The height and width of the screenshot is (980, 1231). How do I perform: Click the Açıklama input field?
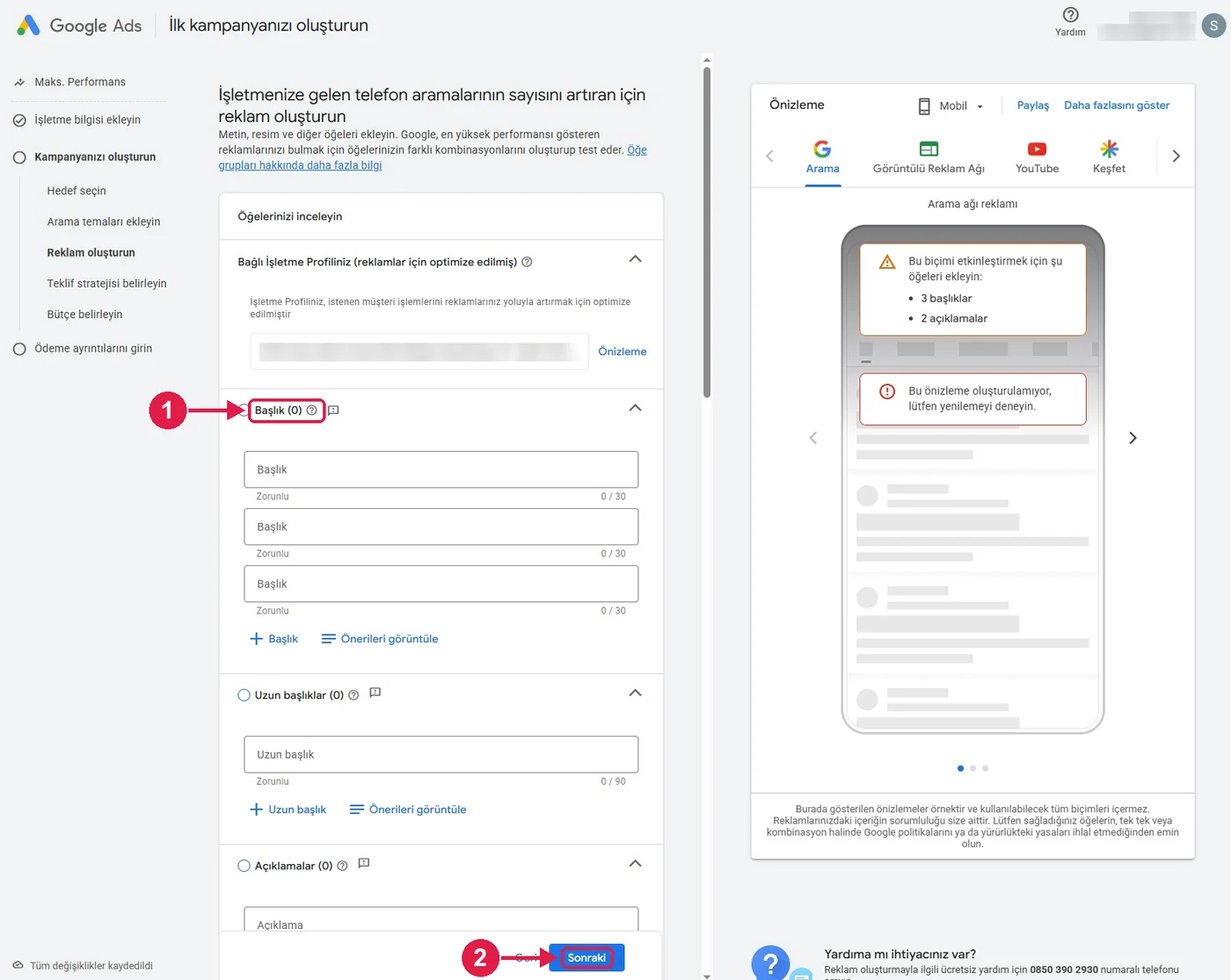441,919
